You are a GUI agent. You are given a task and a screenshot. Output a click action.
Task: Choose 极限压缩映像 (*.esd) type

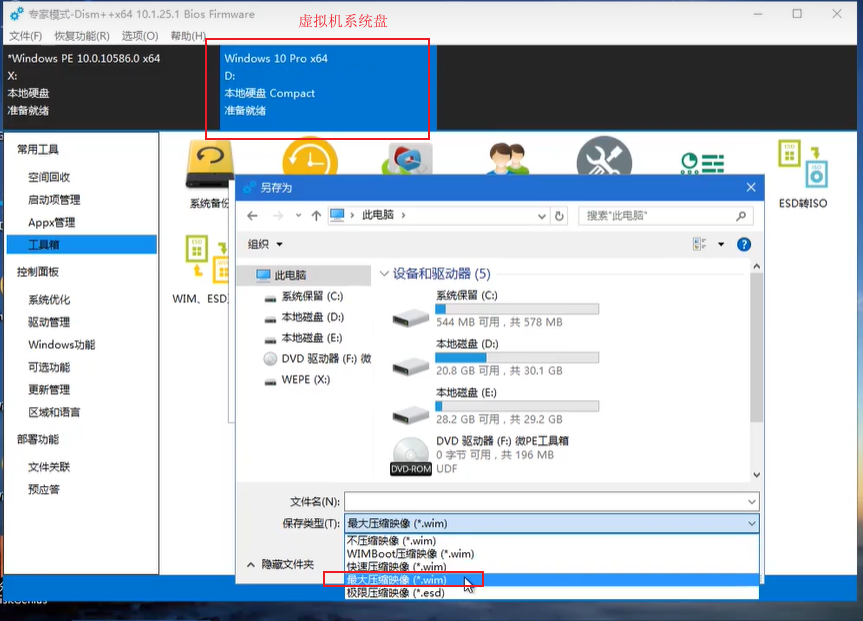551,593
